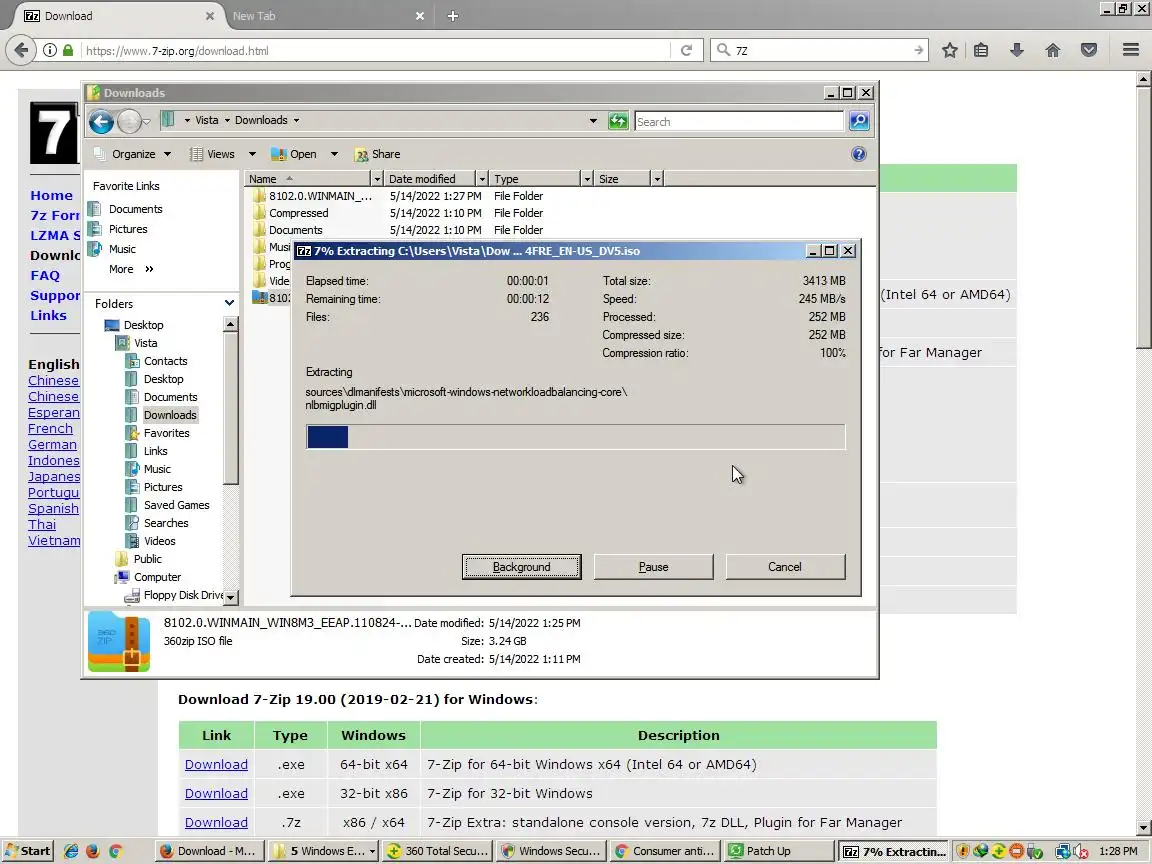Select Downloads in Folders tree

(x=170, y=414)
